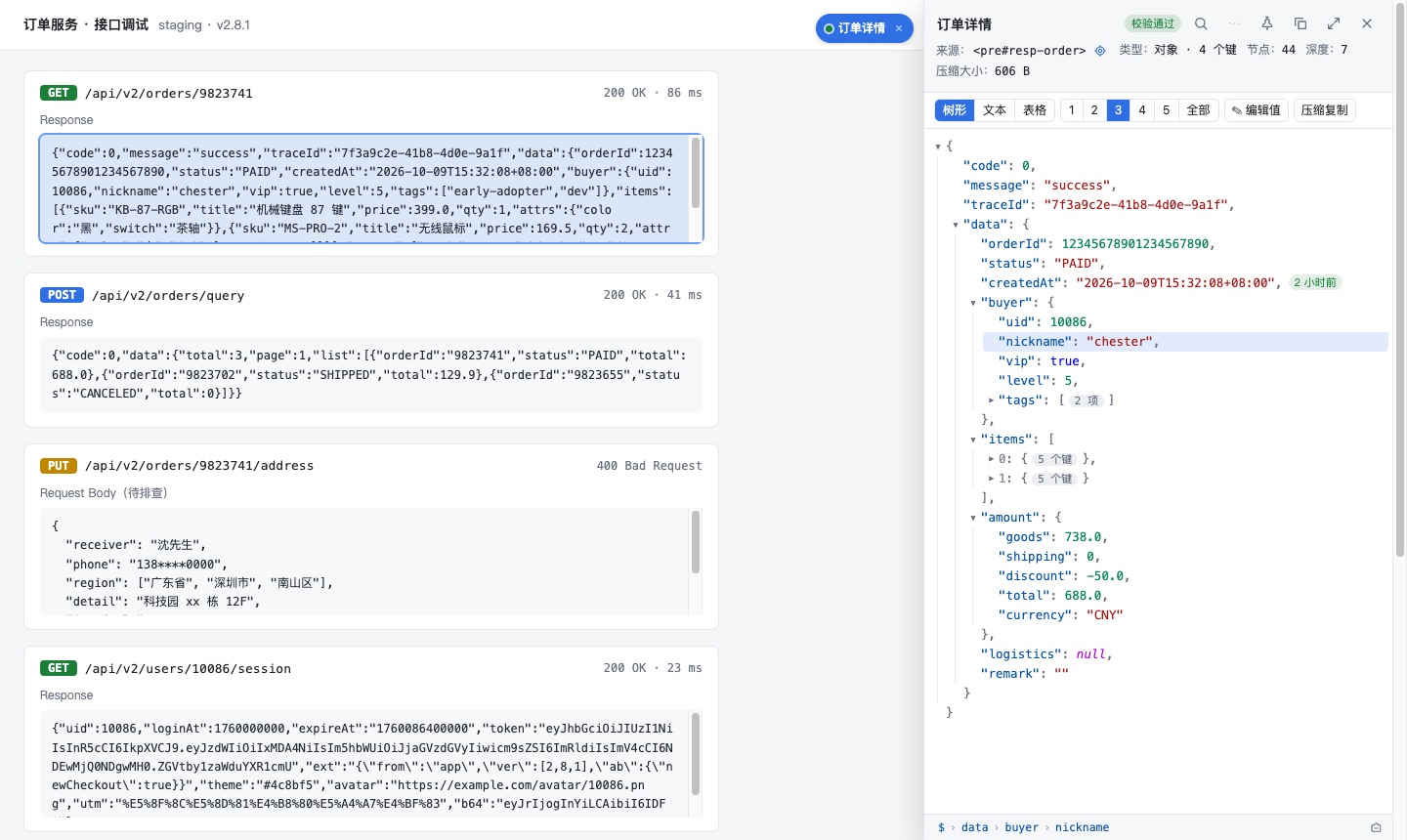Click the small icon at the breadcrumb bar's right end
Image resolution: width=1407 pixels, height=840 pixels.
(x=1376, y=827)
